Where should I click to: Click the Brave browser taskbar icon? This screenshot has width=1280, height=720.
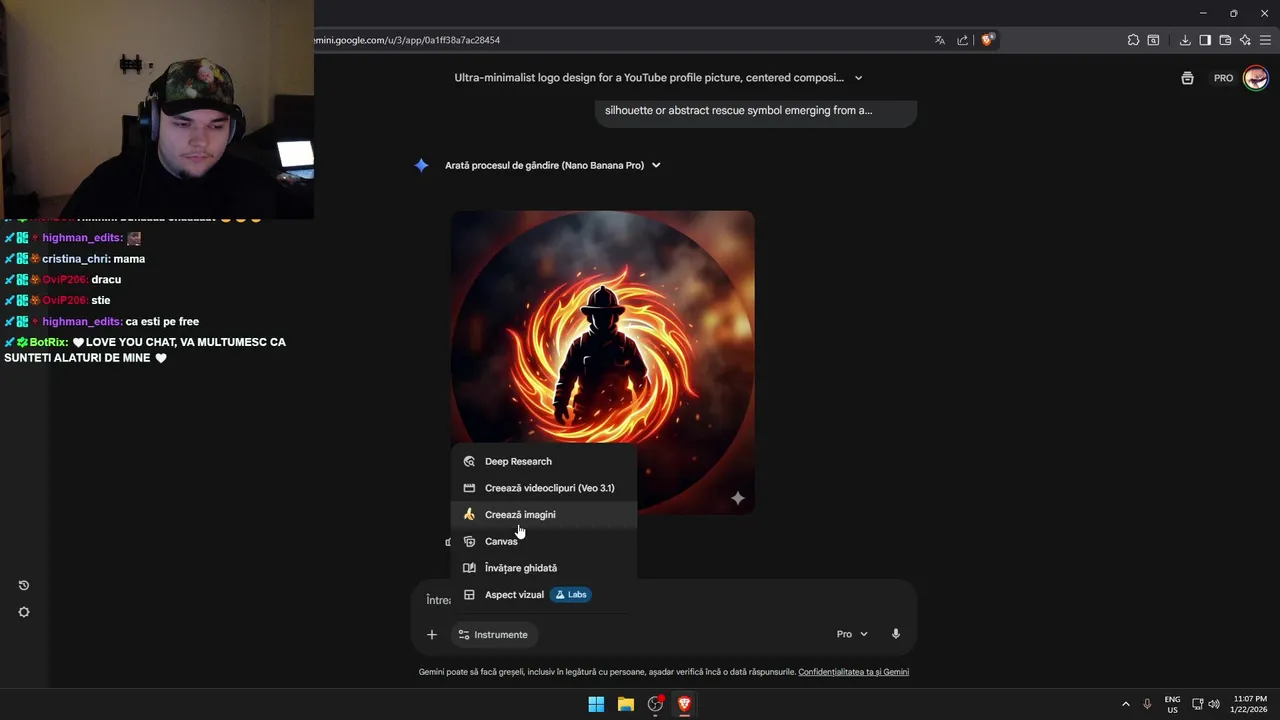pyautogui.click(x=685, y=704)
